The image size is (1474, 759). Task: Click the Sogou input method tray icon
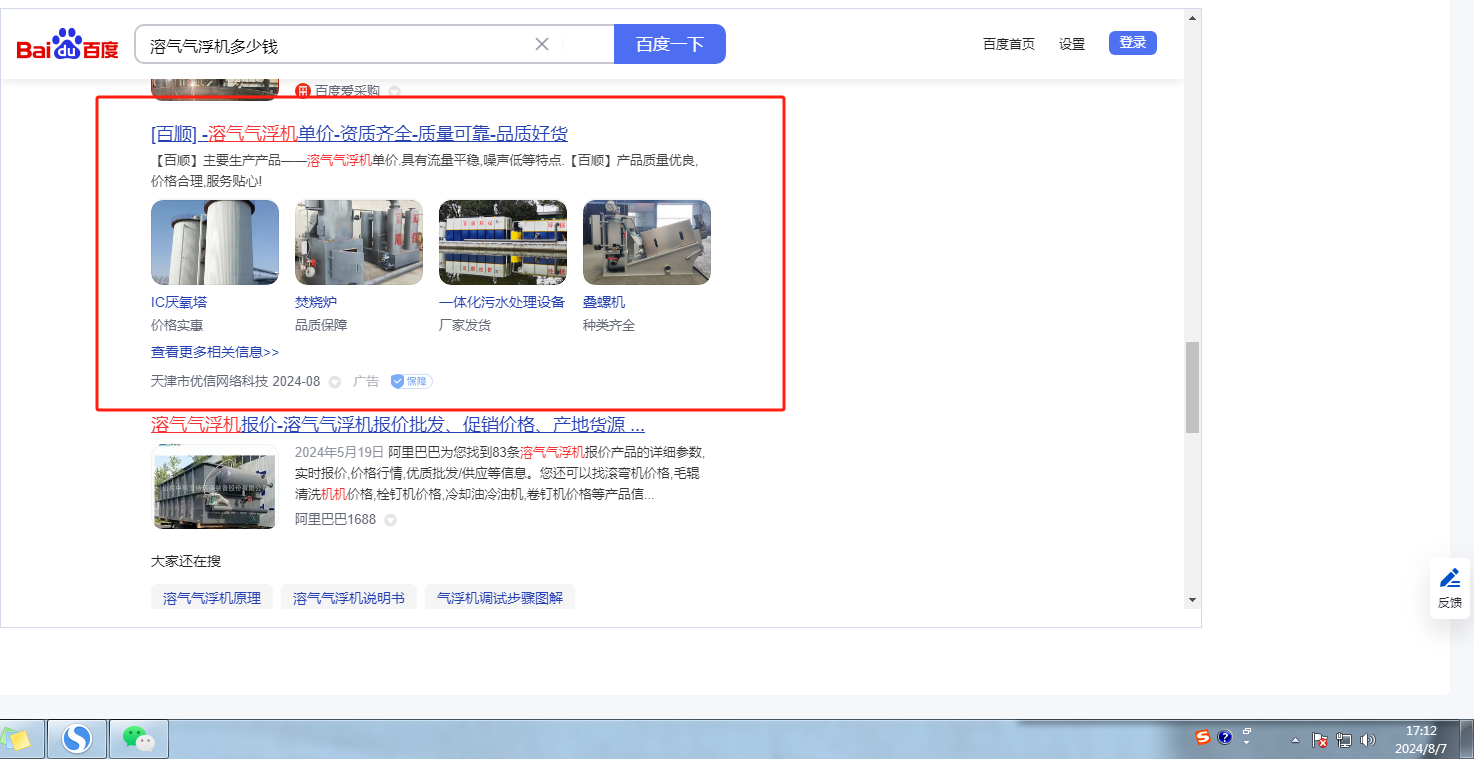tap(1203, 738)
